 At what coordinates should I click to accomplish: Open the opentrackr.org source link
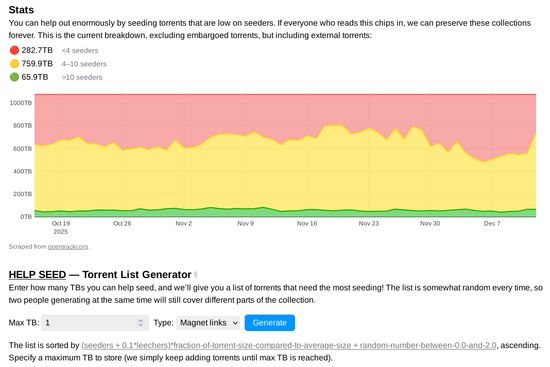(68, 247)
